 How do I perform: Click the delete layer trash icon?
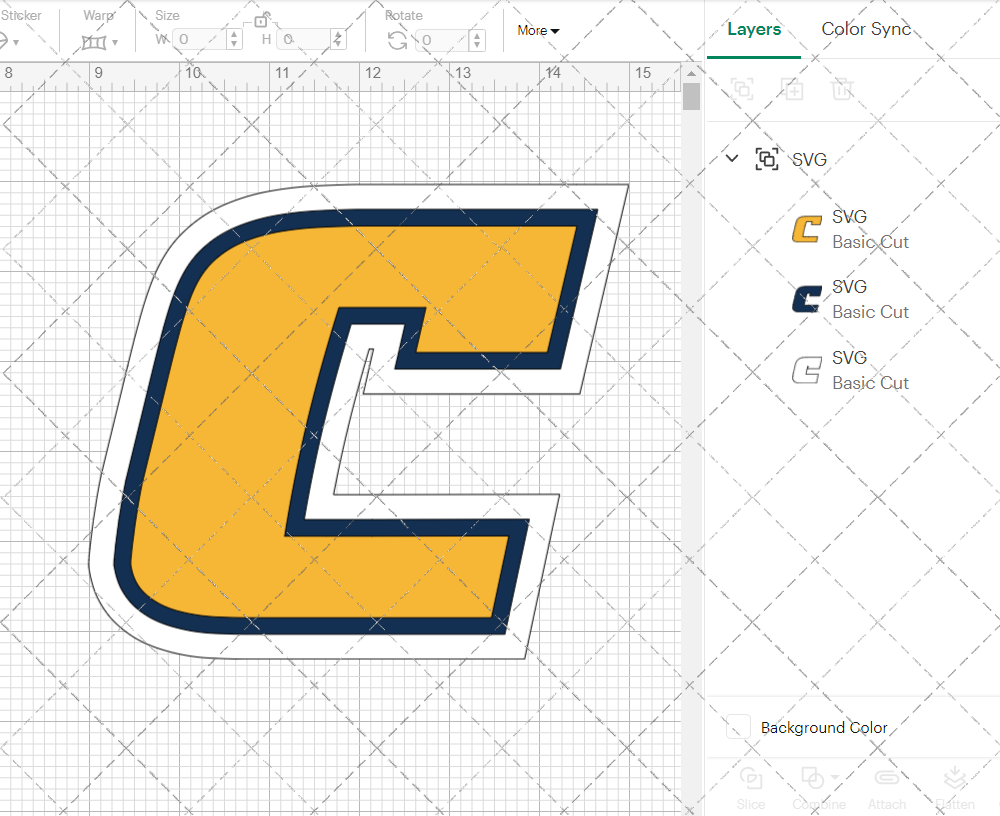click(843, 89)
